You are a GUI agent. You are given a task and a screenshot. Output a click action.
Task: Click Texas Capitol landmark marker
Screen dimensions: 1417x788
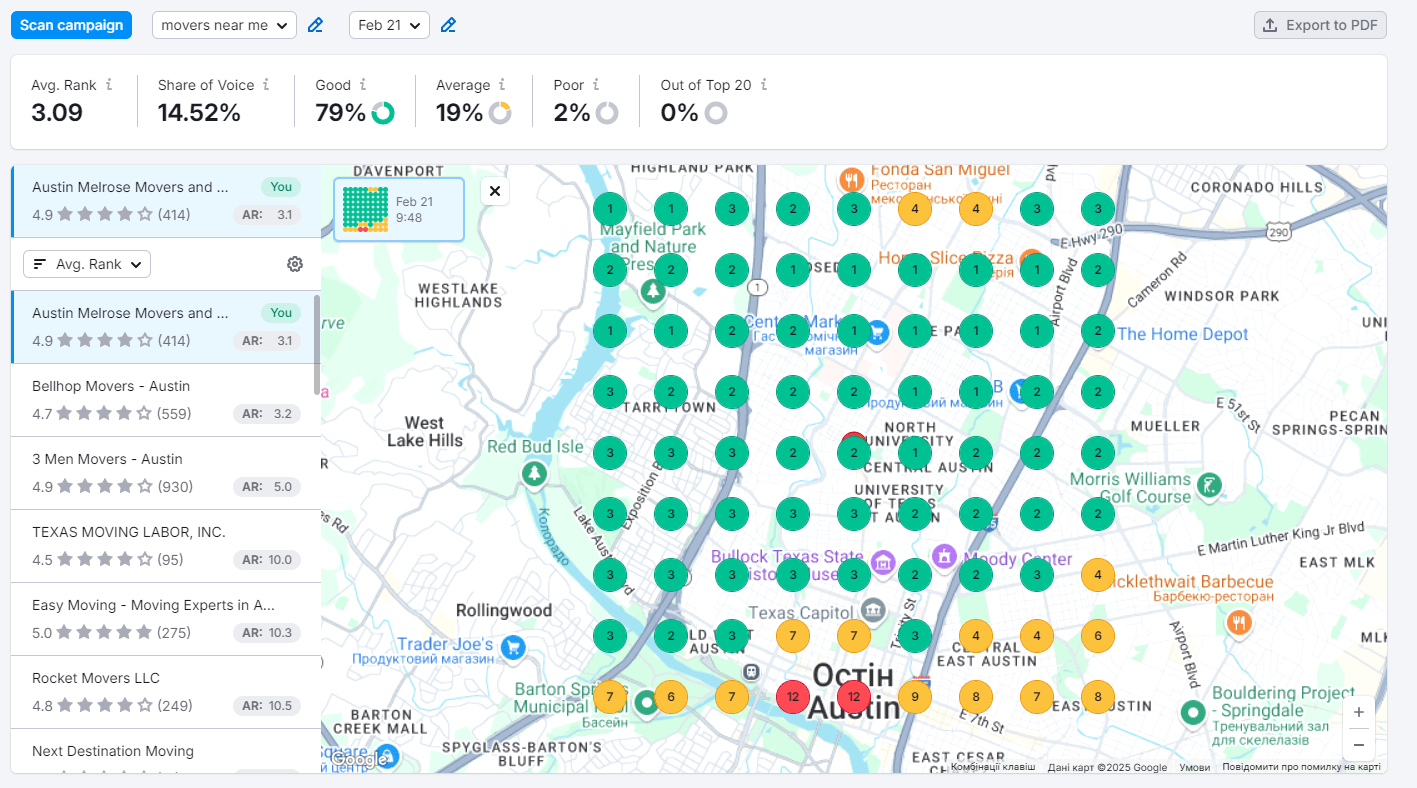pyautogui.click(x=873, y=609)
